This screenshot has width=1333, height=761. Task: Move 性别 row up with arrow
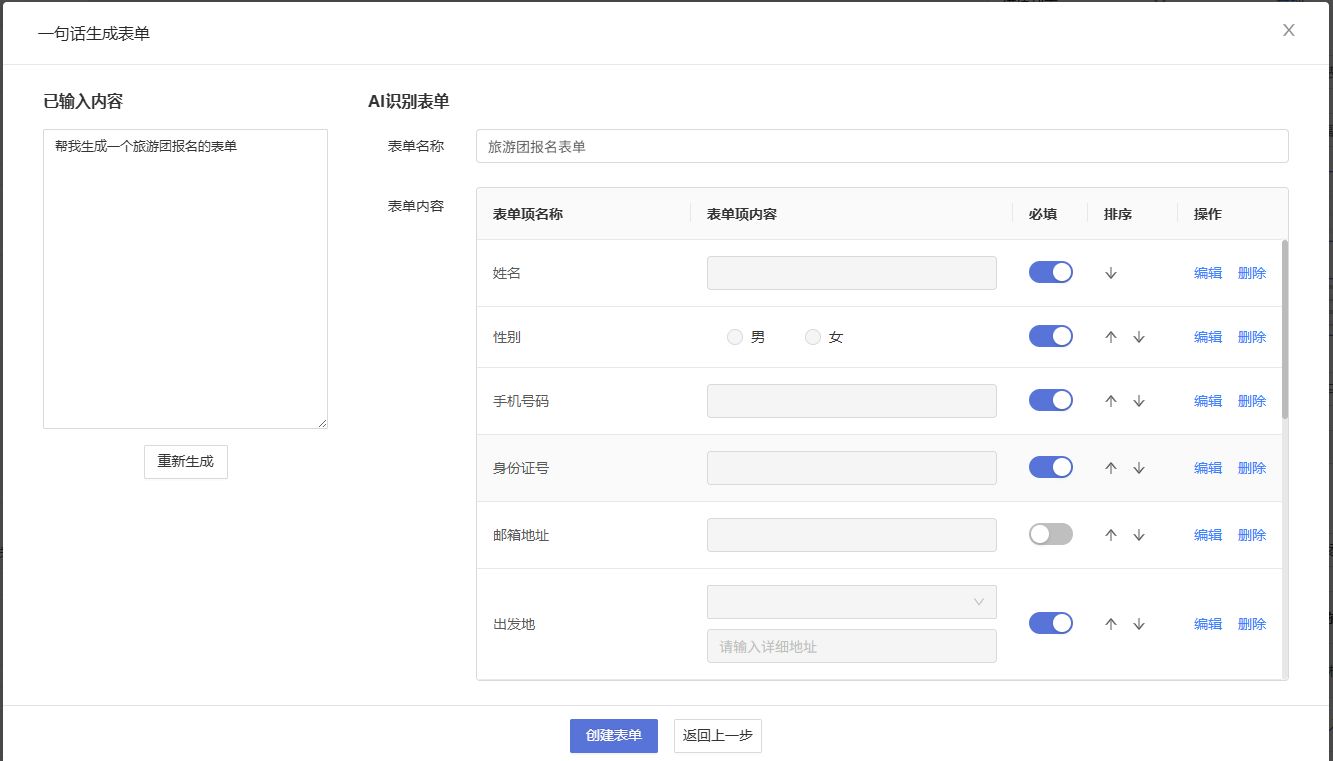tap(1110, 337)
